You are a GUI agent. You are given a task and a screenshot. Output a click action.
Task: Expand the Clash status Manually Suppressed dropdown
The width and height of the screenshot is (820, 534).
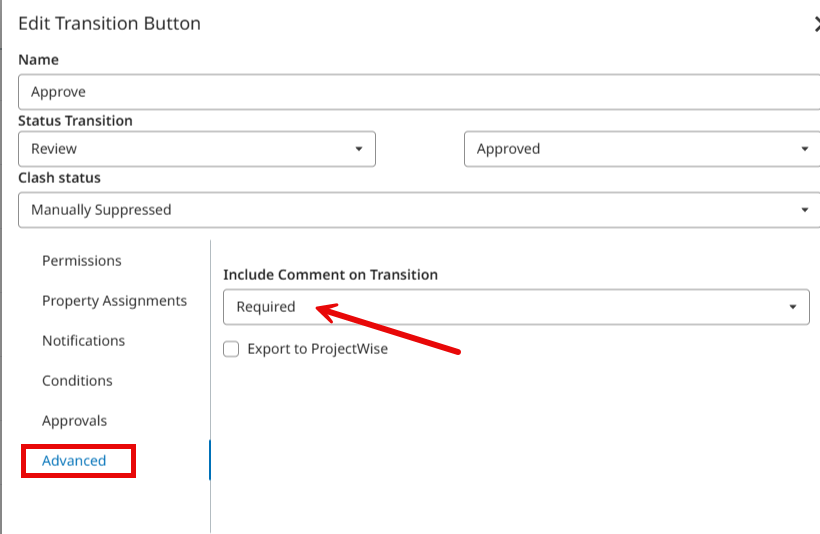pos(419,210)
